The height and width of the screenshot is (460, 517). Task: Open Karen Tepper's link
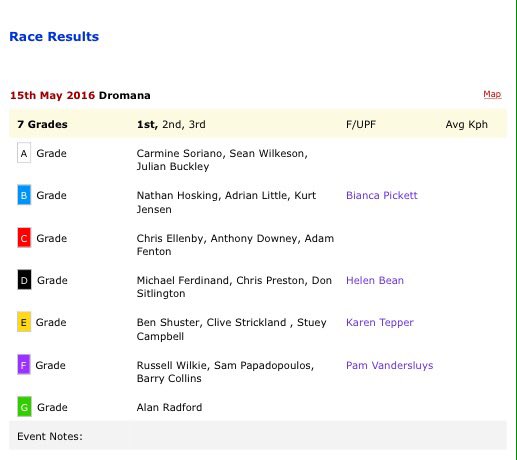click(x=380, y=323)
